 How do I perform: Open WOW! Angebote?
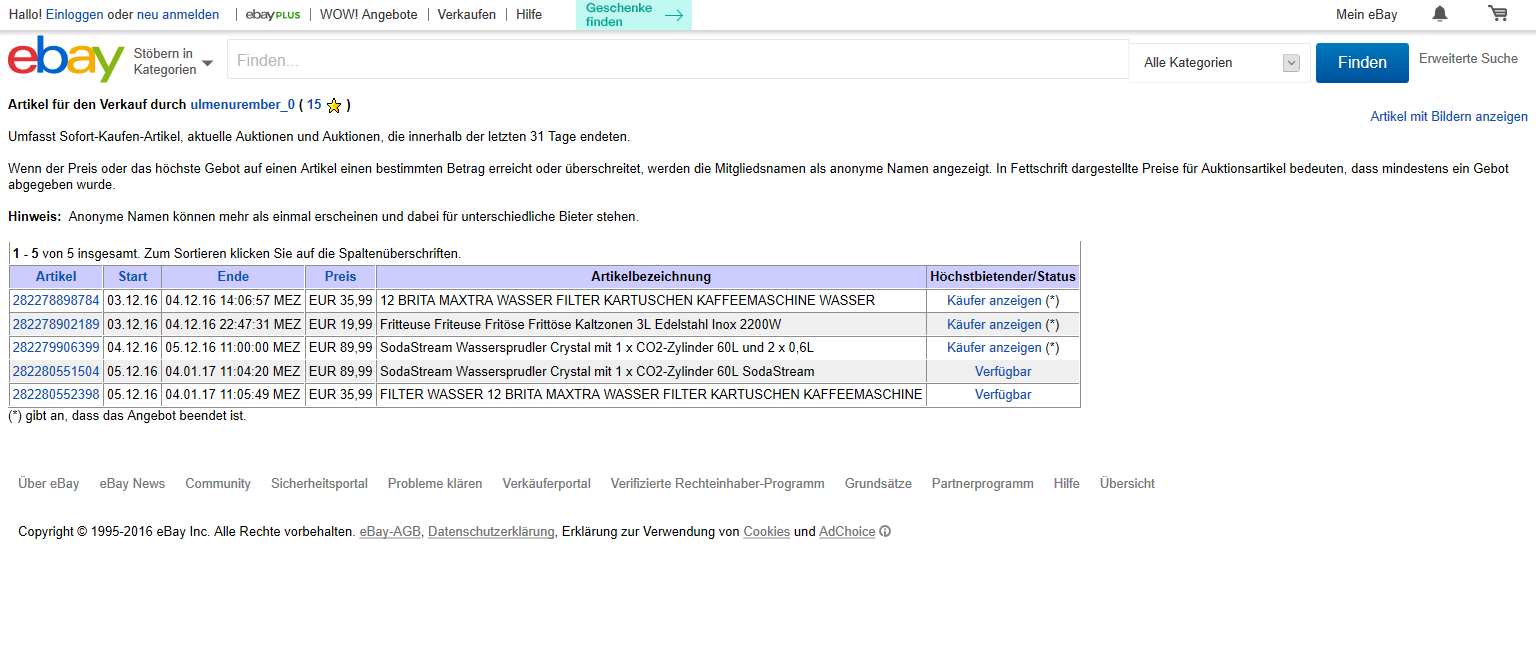click(x=369, y=15)
